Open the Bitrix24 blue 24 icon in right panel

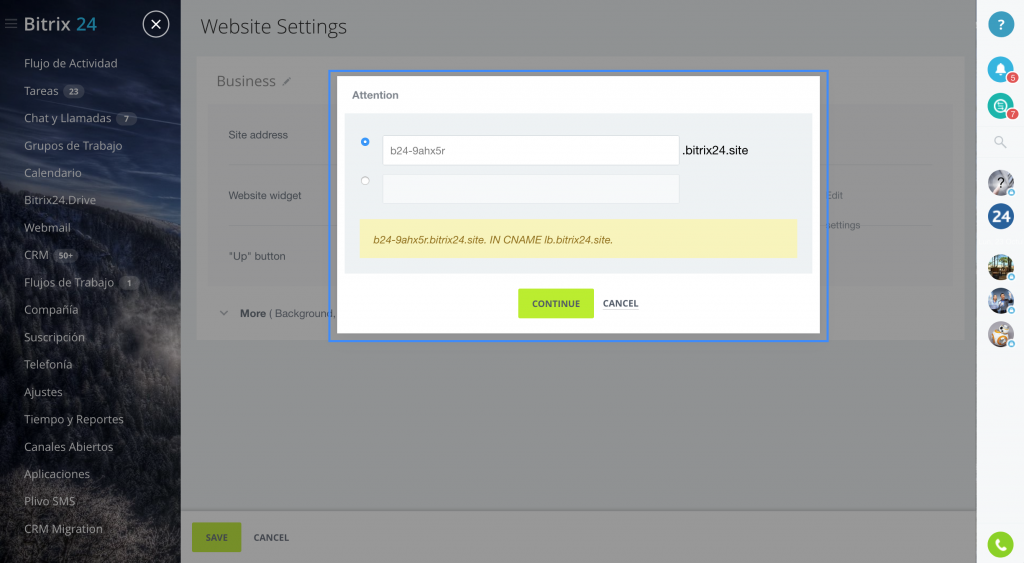pos(1000,216)
